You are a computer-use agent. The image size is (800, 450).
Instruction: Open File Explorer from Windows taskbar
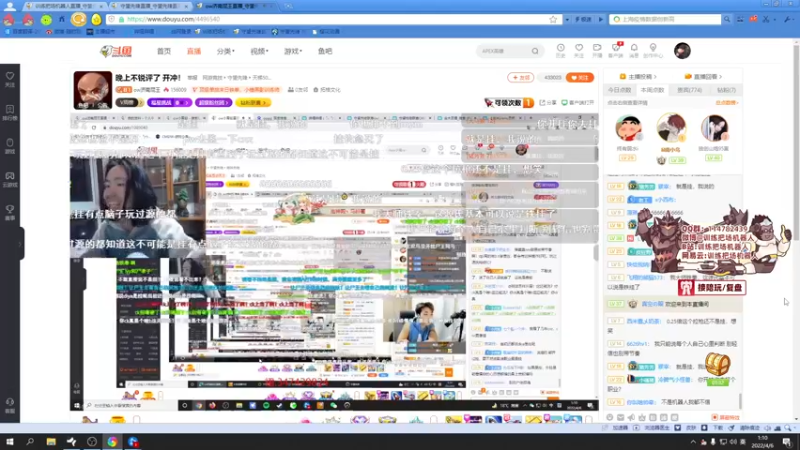click(x=51, y=442)
